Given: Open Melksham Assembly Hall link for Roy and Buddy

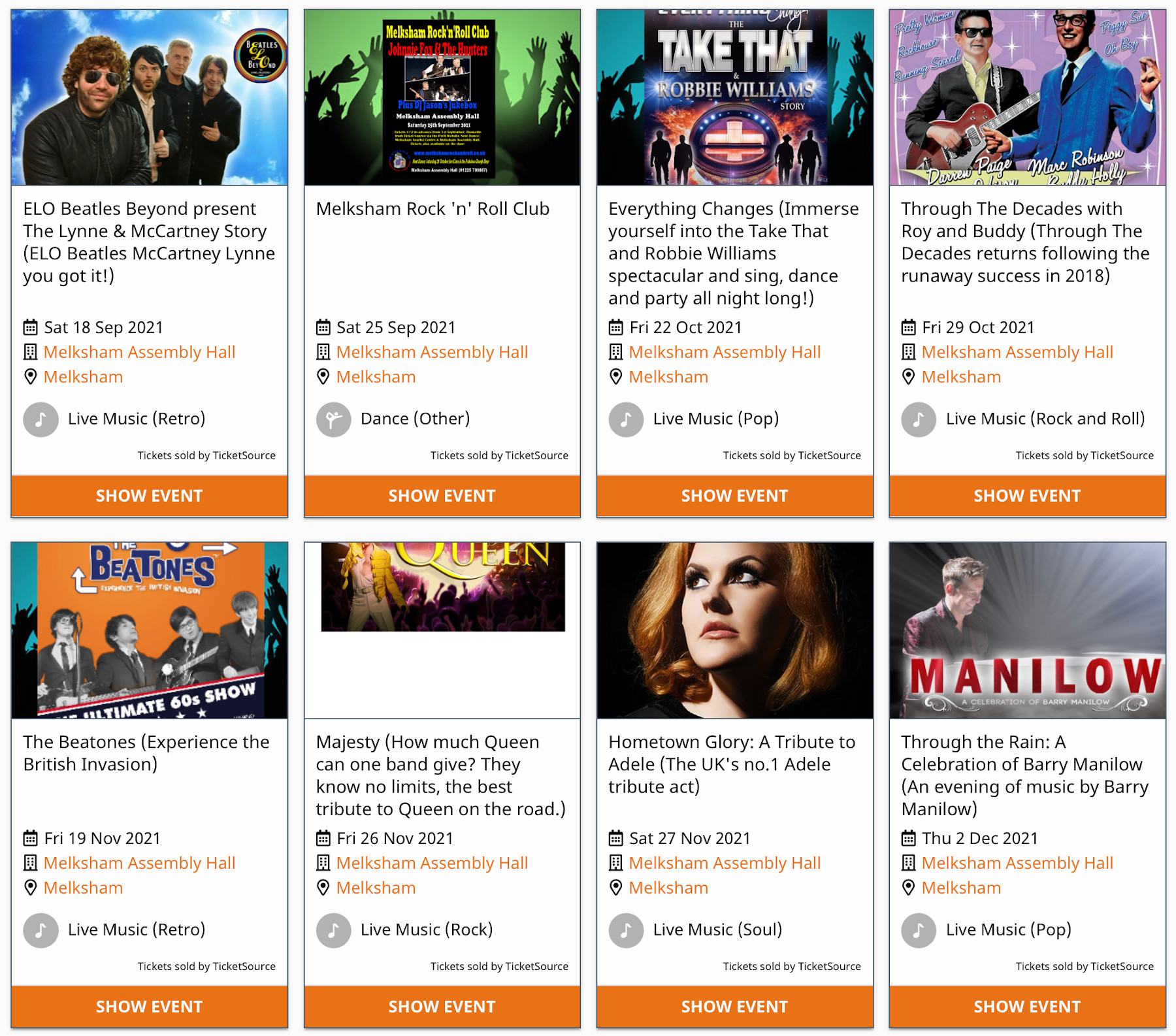Looking at the screenshot, I should (x=1017, y=352).
